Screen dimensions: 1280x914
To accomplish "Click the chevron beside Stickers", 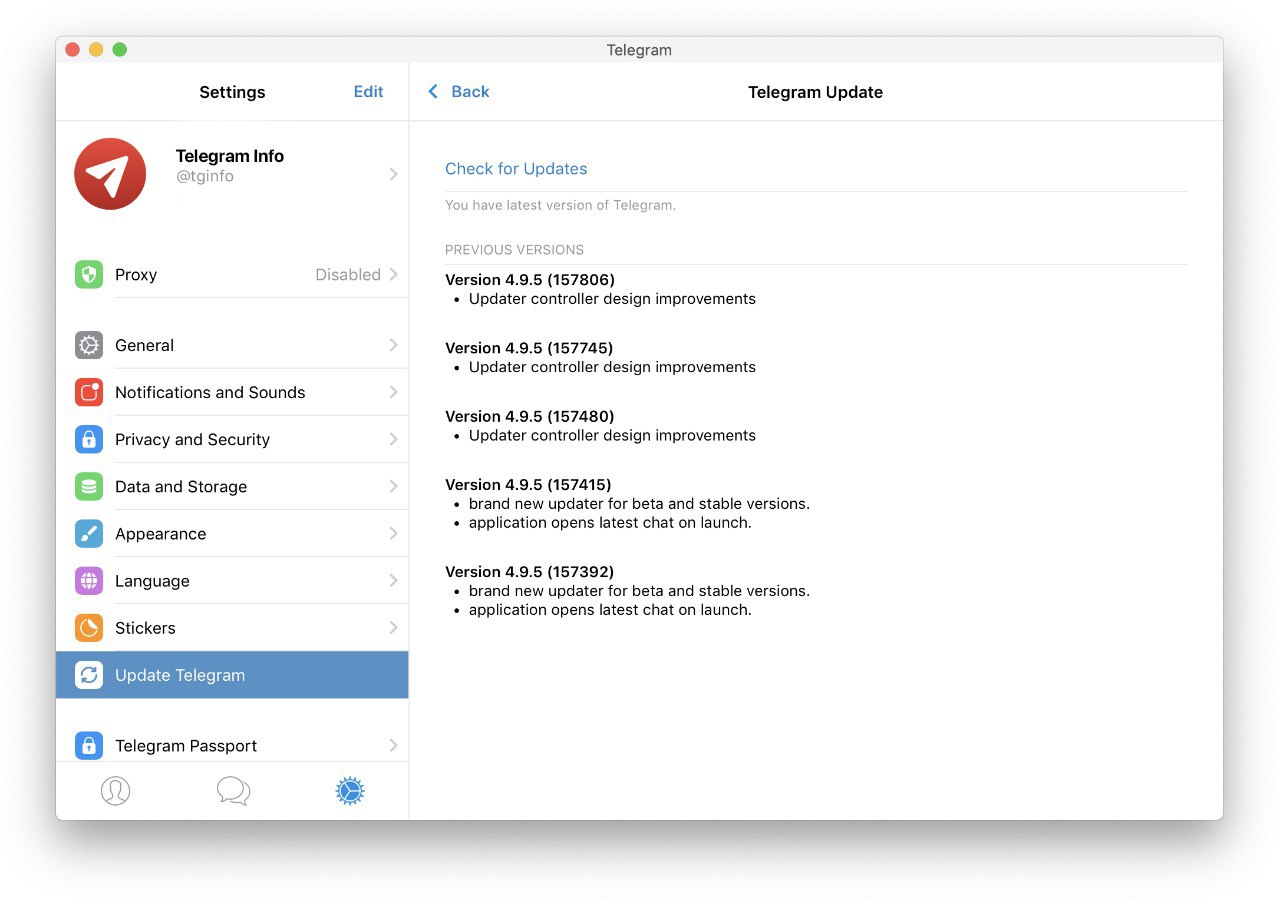I will click(x=394, y=628).
